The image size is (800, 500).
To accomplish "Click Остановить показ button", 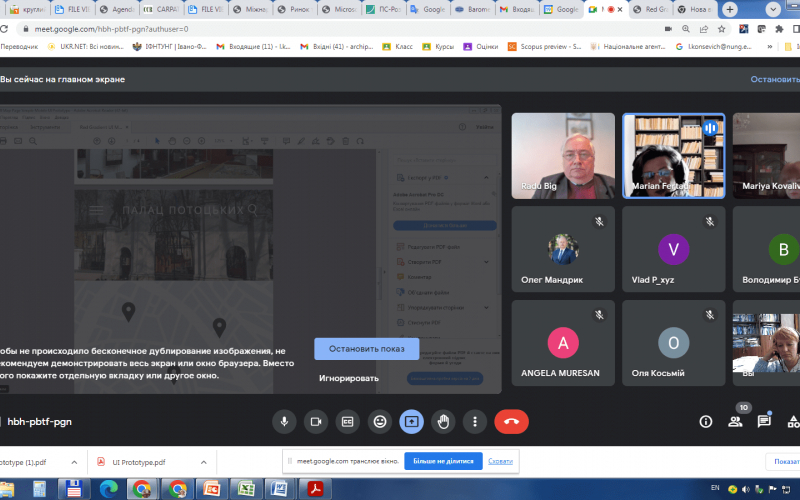I will click(366, 349).
